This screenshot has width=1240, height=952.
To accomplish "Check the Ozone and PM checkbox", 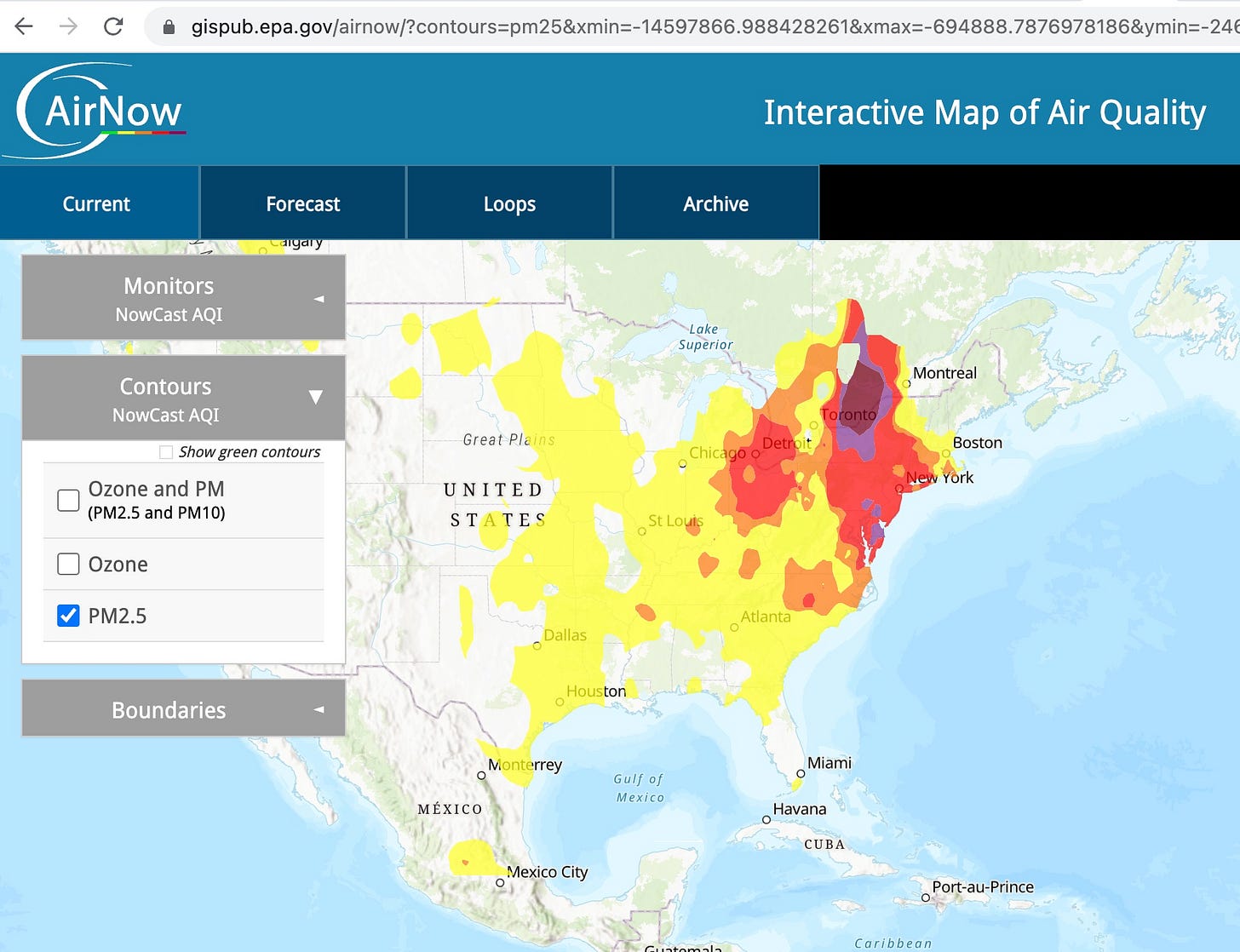I will [68, 500].
